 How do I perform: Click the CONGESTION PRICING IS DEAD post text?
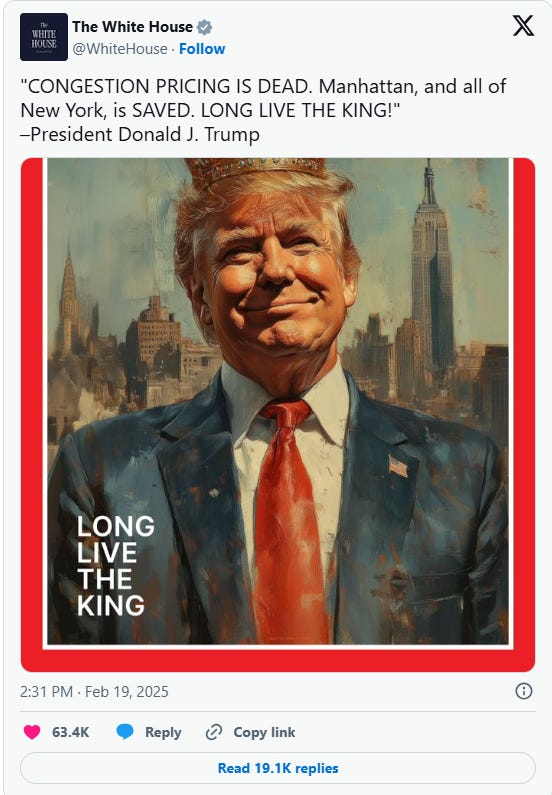coord(263,98)
